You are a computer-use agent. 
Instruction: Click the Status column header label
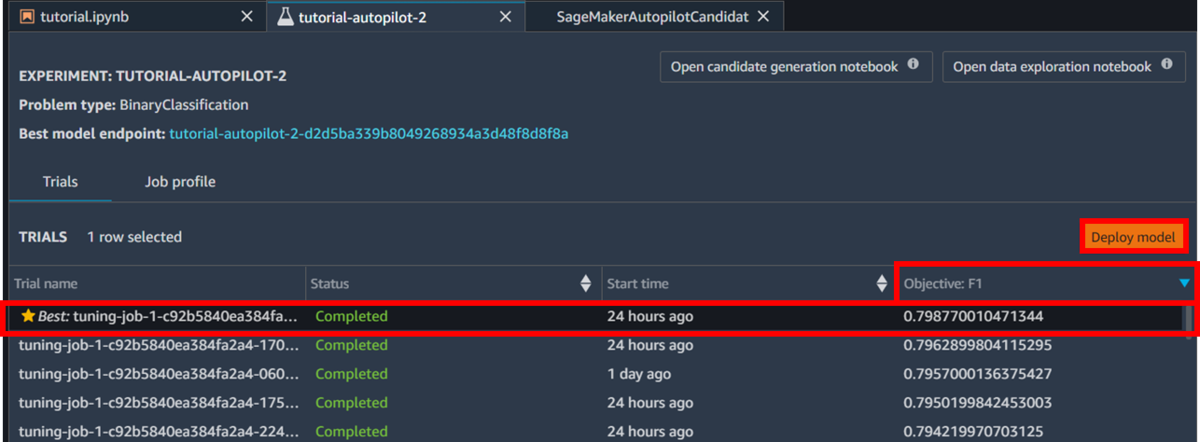click(x=330, y=284)
